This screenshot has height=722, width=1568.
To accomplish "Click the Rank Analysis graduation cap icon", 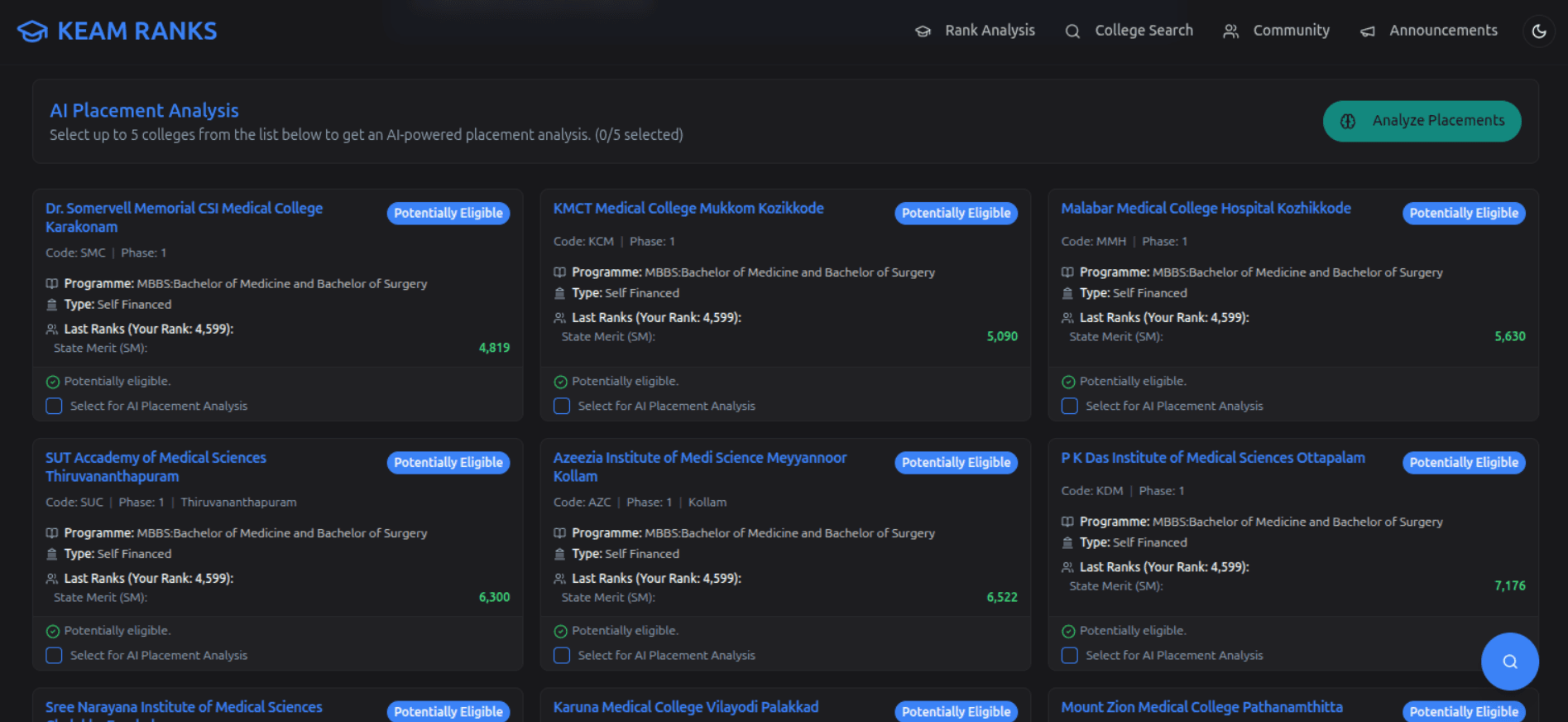I will coord(923,31).
